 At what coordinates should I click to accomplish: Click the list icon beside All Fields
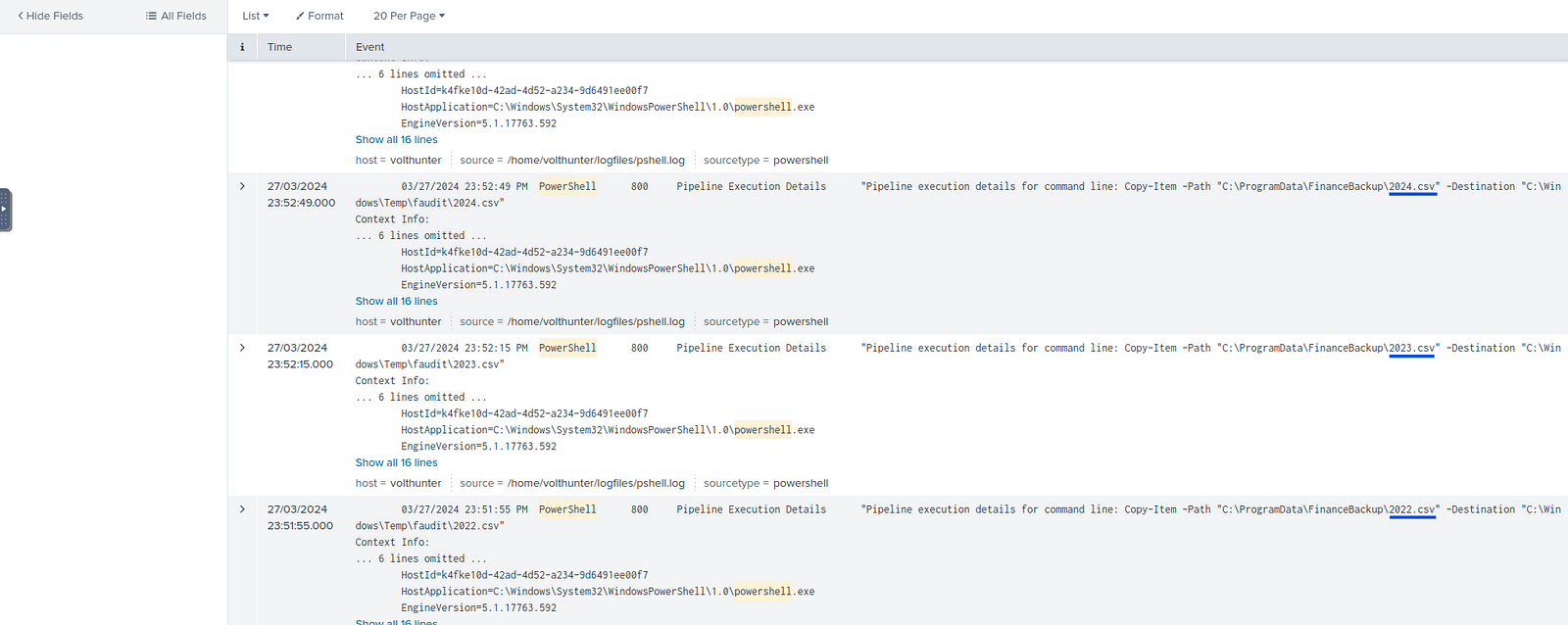[151, 16]
